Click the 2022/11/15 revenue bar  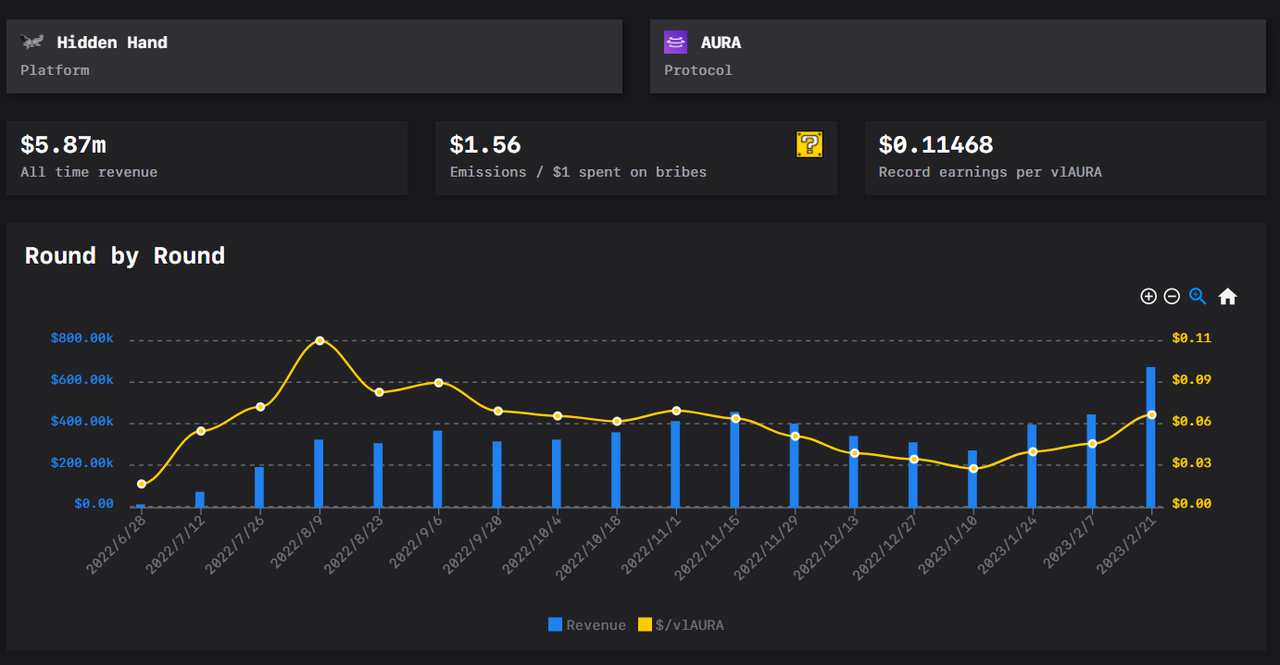click(735, 460)
